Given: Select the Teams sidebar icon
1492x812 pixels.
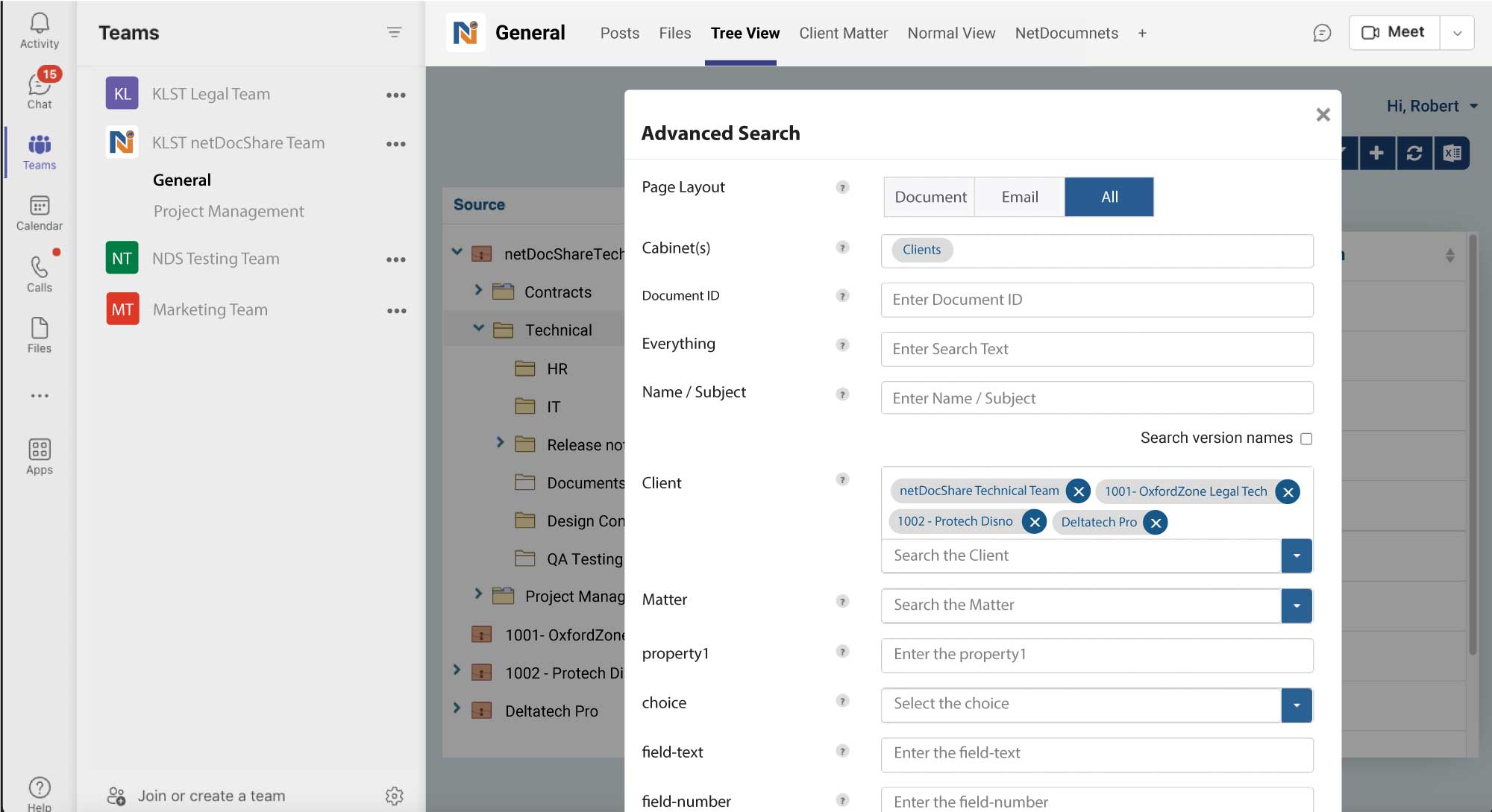Looking at the screenshot, I should coord(40,152).
